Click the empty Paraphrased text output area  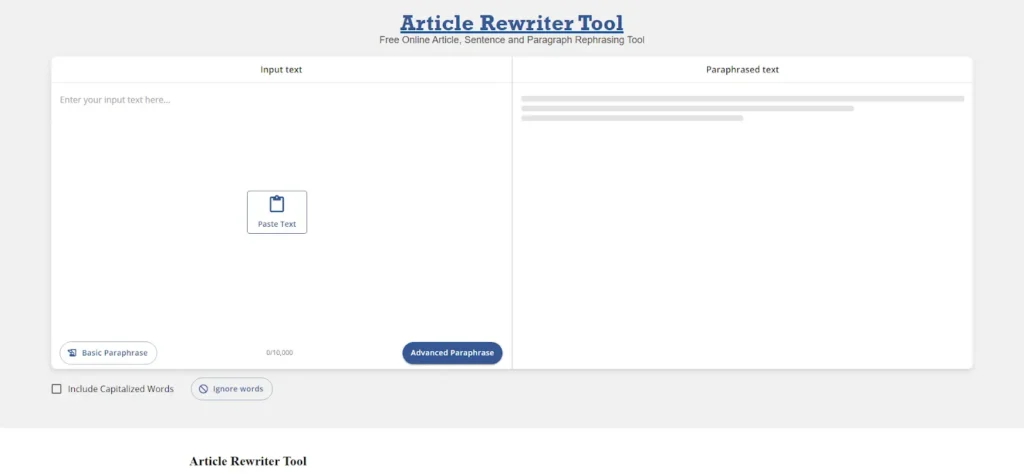742,250
